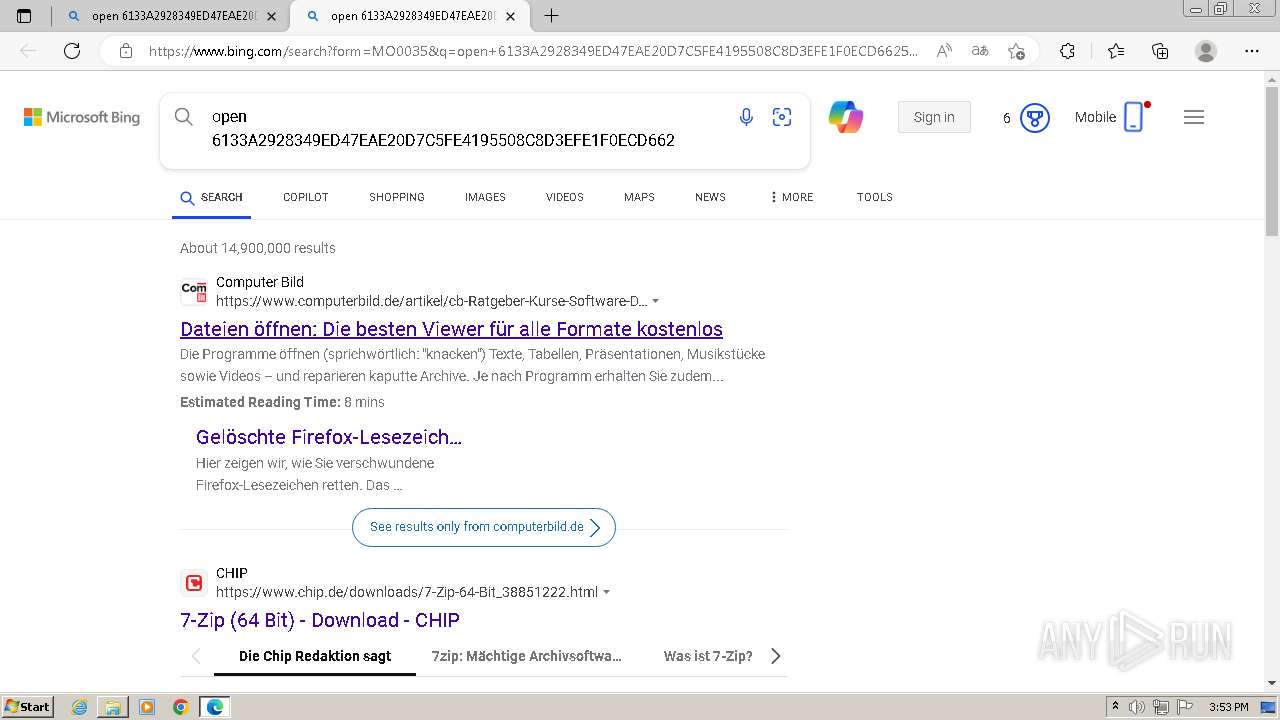Open the Rewards trophy icon
1280x720 pixels.
pyautogui.click(x=1034, y=118)
